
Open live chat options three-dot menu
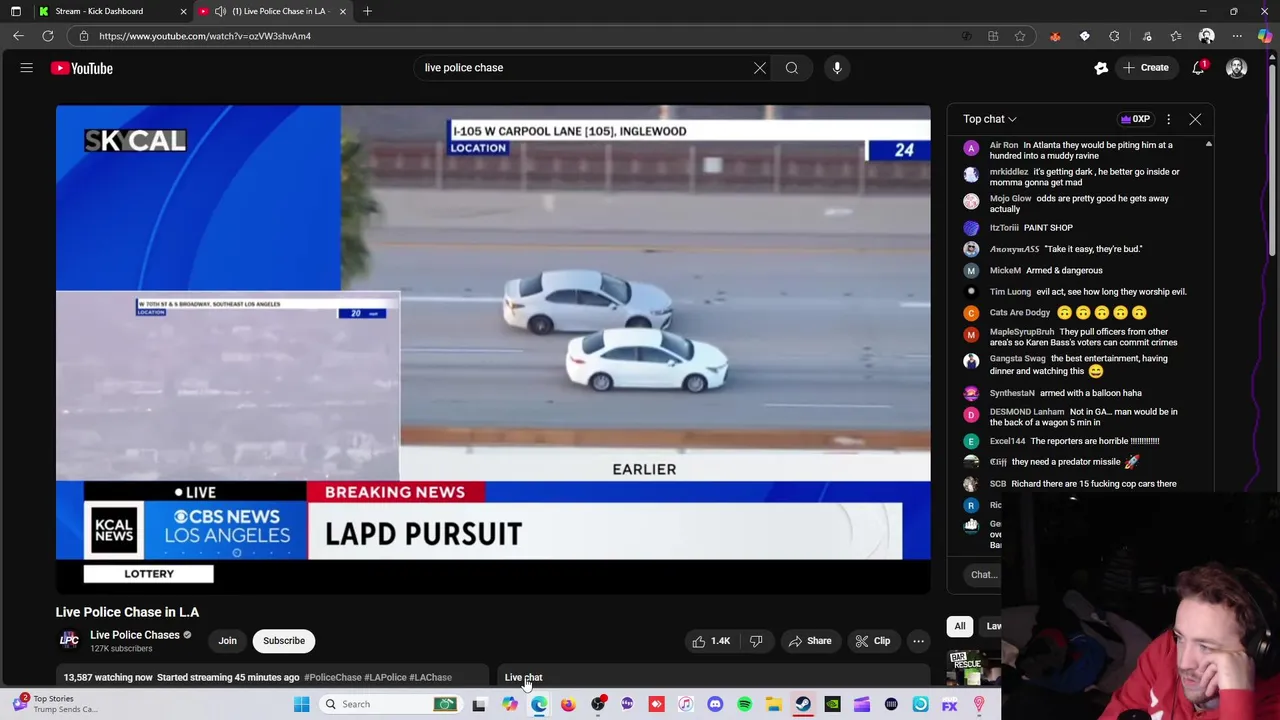[1168, 119]
